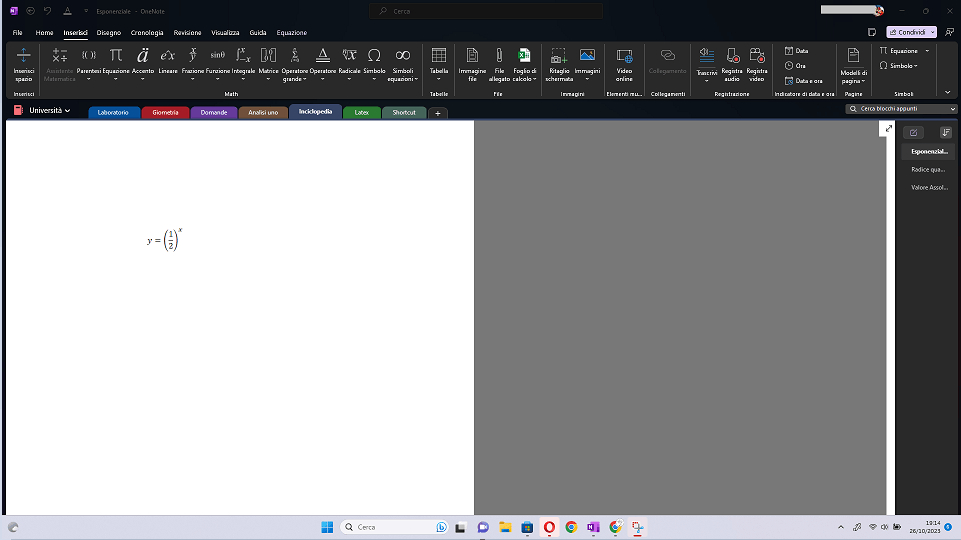Select the Lineare equation format

click(167, 61)
